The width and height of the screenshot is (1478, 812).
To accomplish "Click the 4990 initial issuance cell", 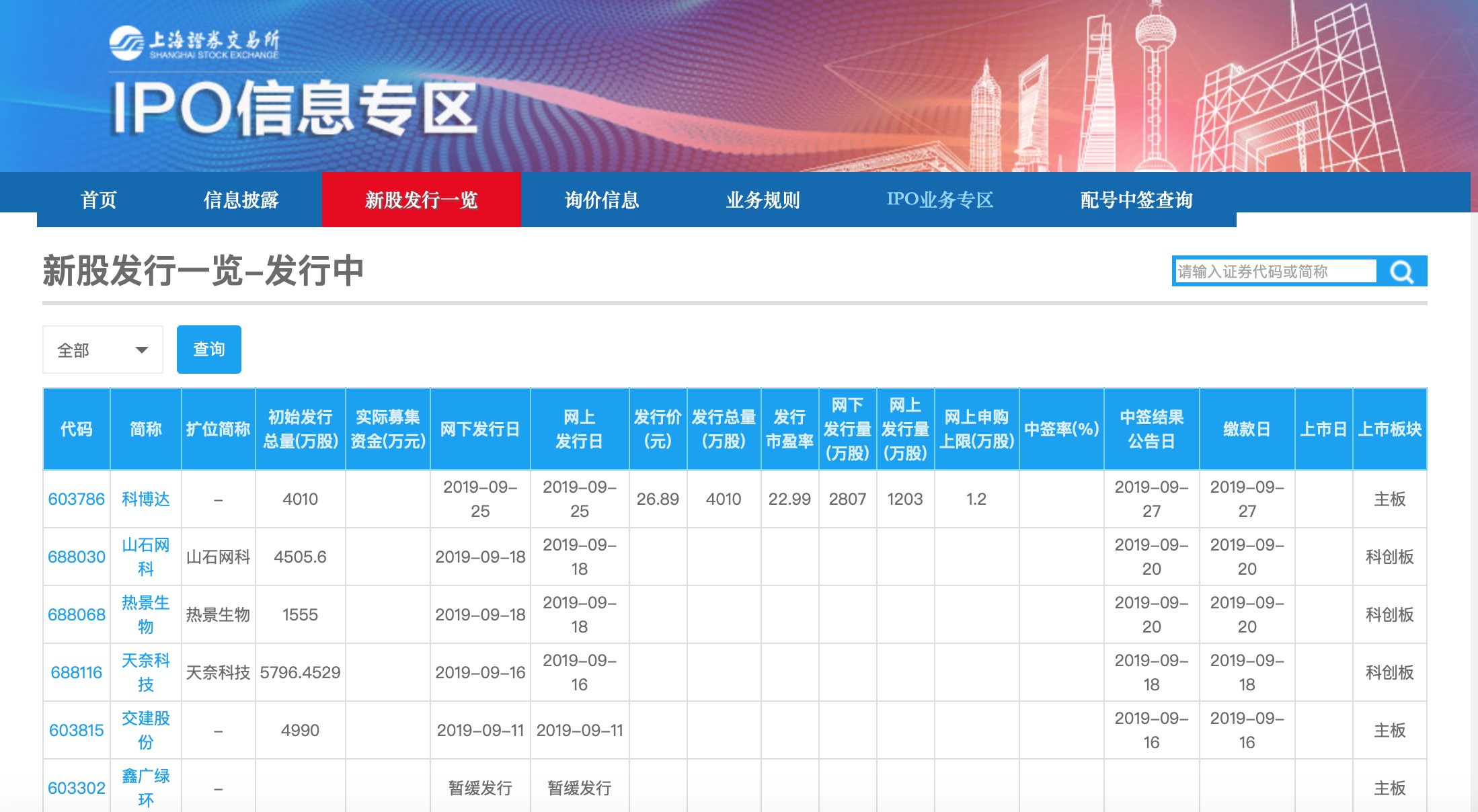I will 300,730.
